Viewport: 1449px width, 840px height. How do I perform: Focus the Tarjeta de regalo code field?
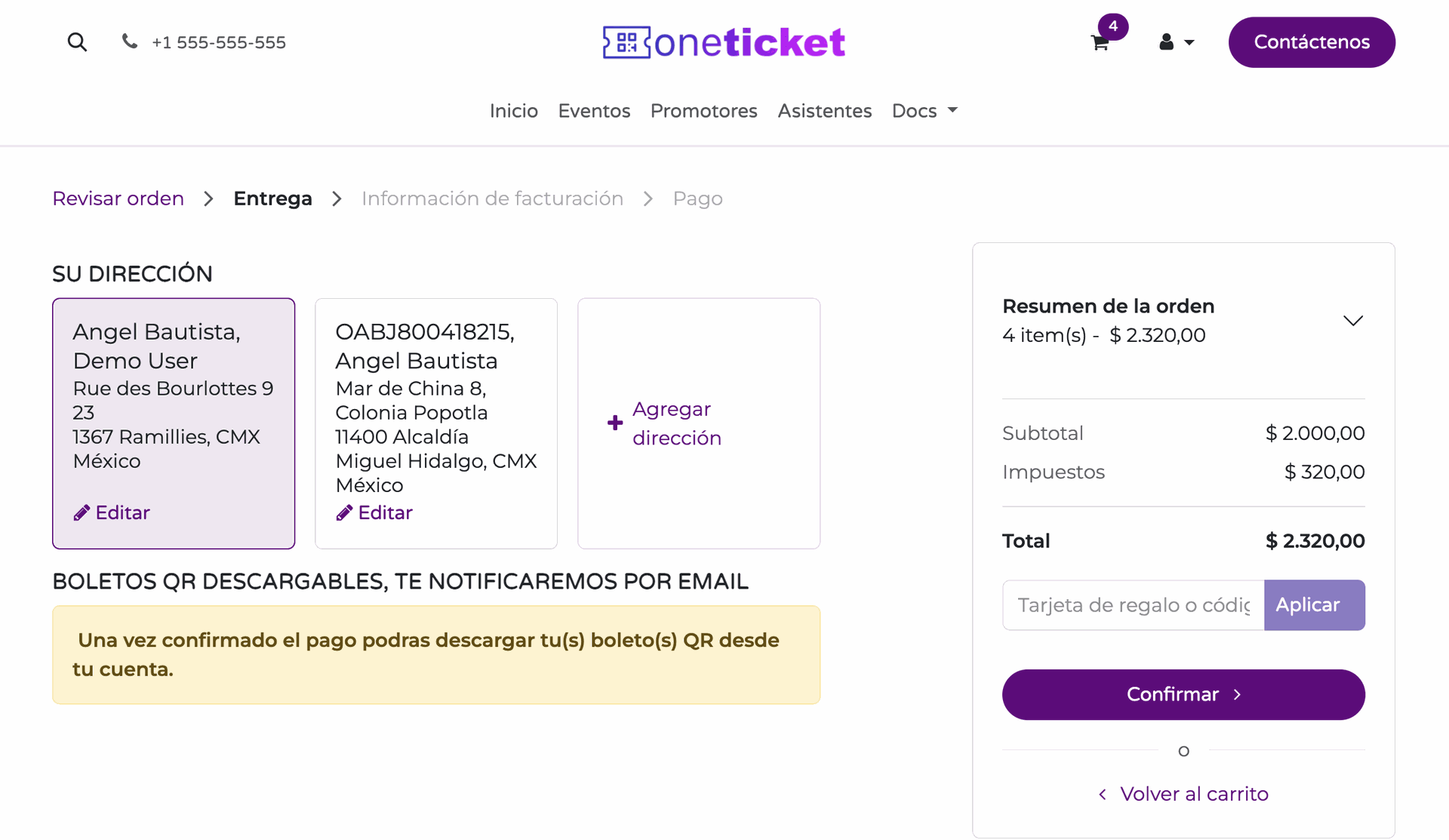[1134, 605]
